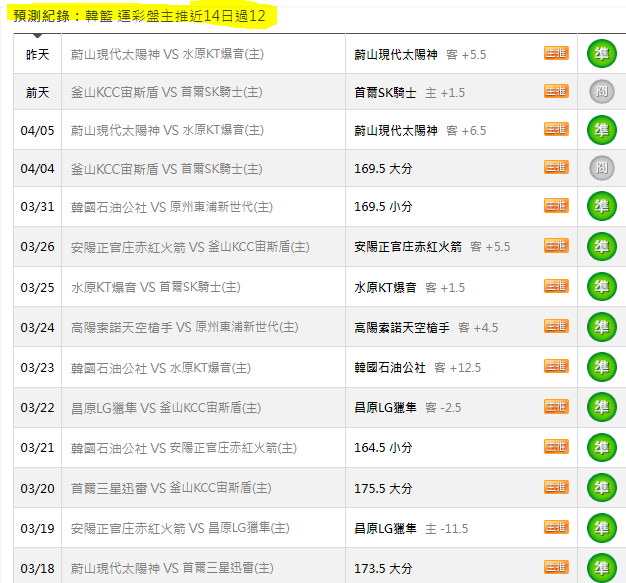Screen dimensions: 626x583
Task: Open matchup 安陽正官庄赤紅火箭 VS 昌原LG獵隼(主)
Action: 180,528
